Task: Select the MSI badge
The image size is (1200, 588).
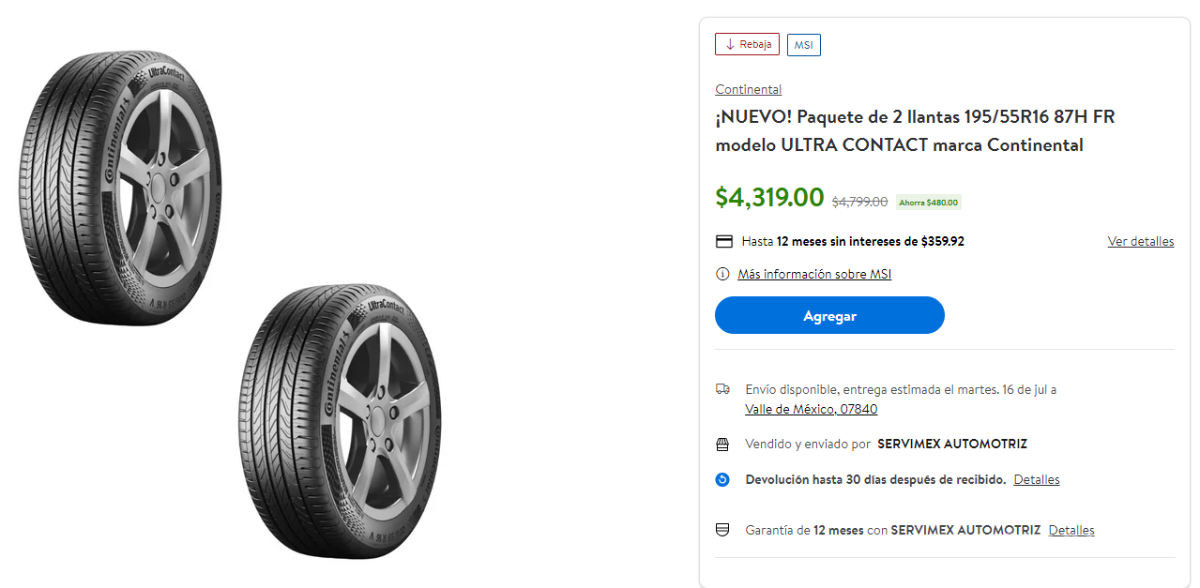Action: [803, 44]
